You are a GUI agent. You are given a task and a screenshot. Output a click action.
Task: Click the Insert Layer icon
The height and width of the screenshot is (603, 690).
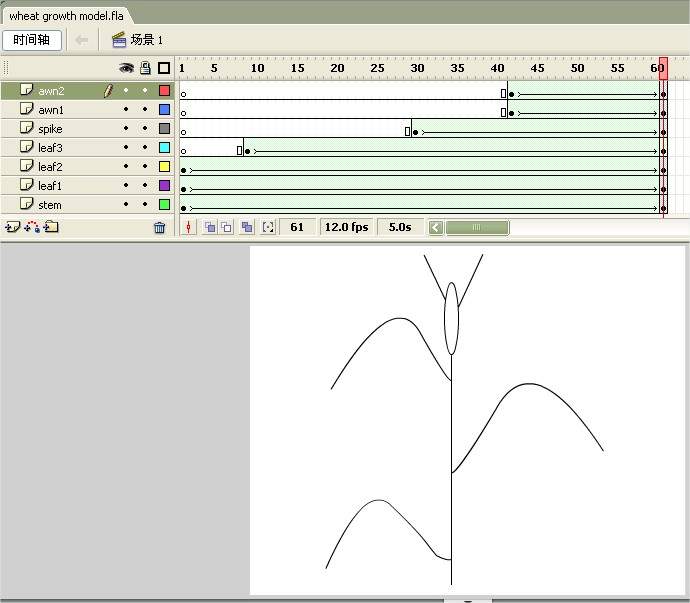12,227
